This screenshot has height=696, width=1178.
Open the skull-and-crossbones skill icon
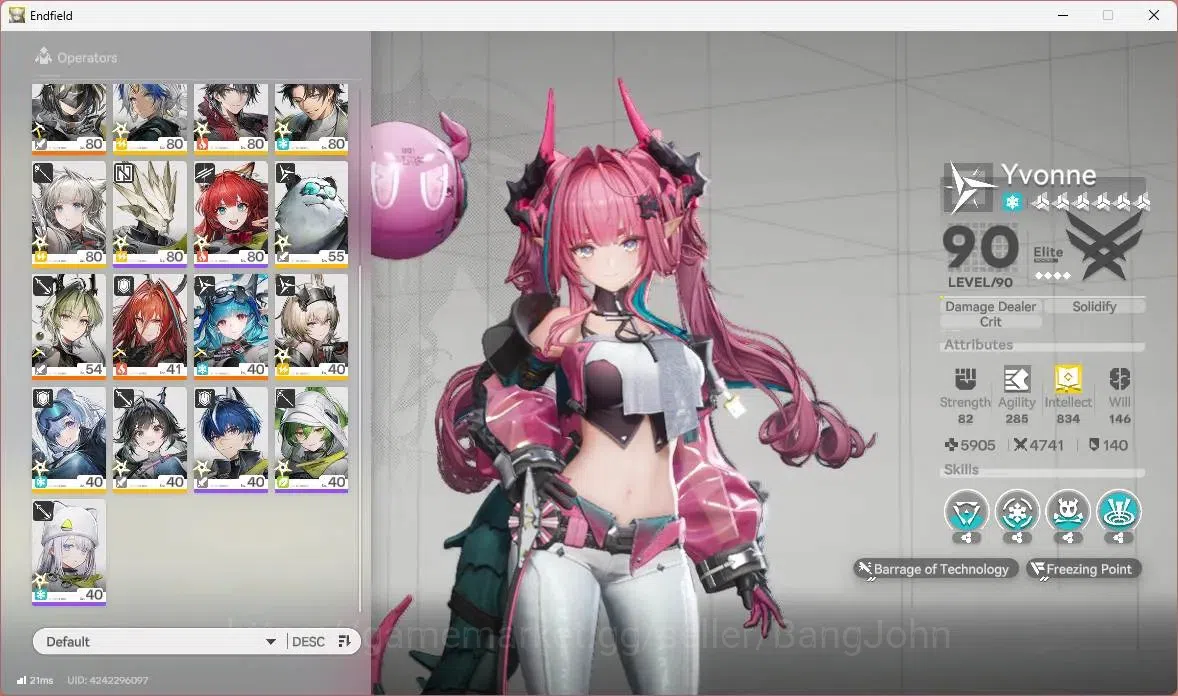[1068, 512]
